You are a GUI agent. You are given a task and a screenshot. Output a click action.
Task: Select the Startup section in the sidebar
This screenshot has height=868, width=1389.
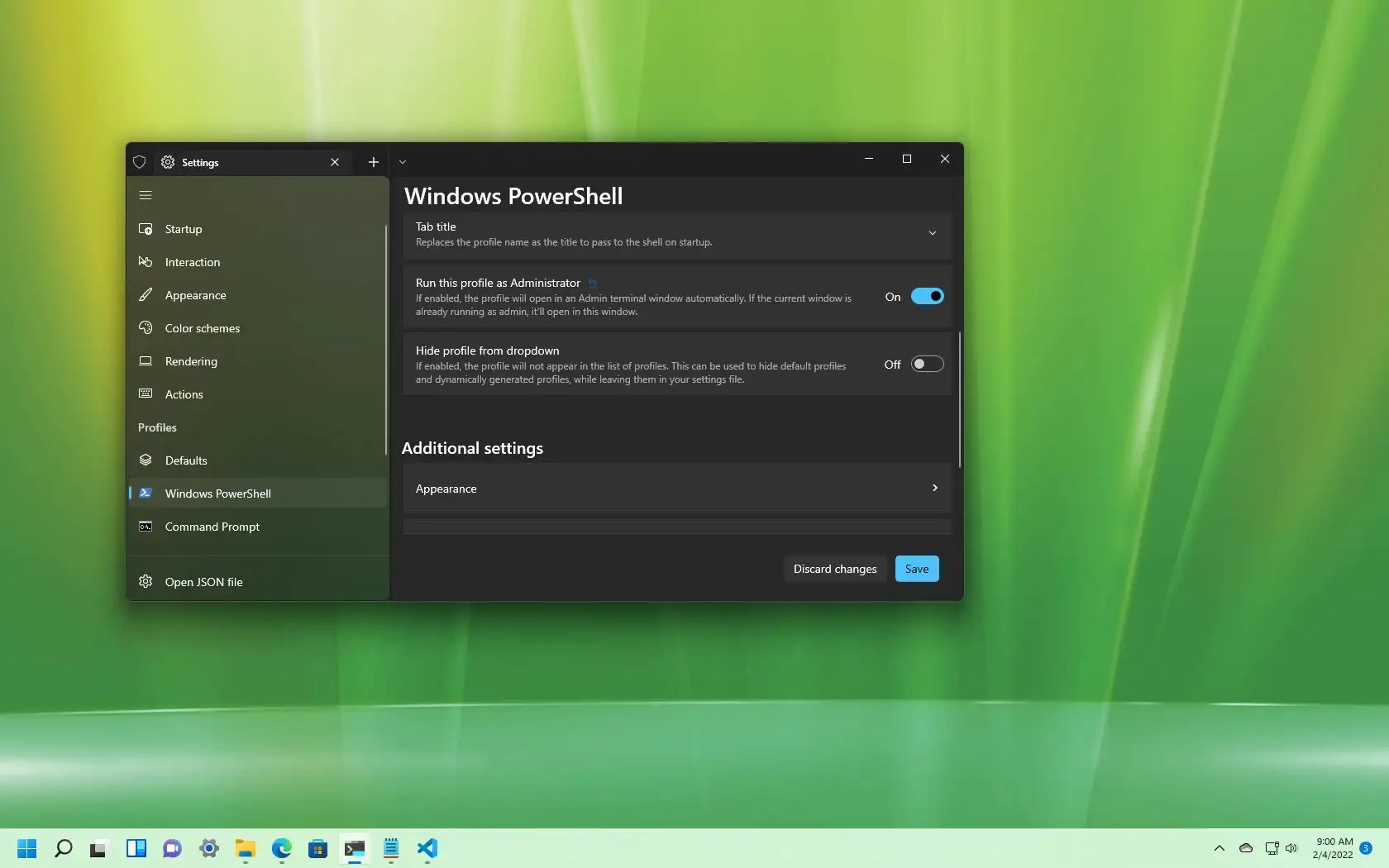[x=183, y=229]
